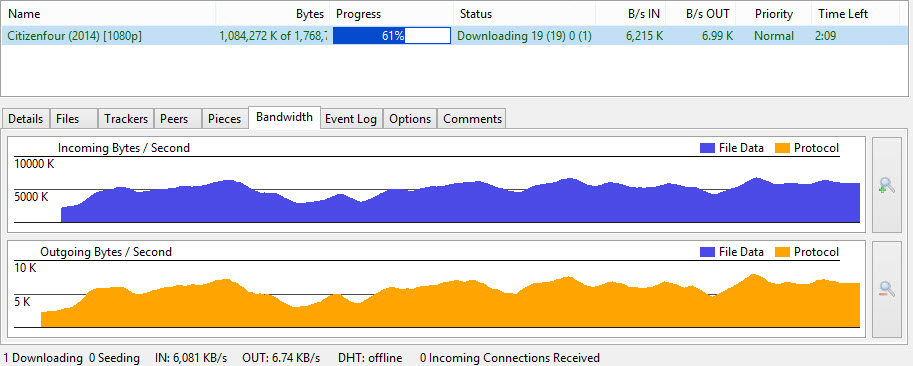View the Event Log tab
Viewport: 913px width, 366px height.
tap(351, 119)
